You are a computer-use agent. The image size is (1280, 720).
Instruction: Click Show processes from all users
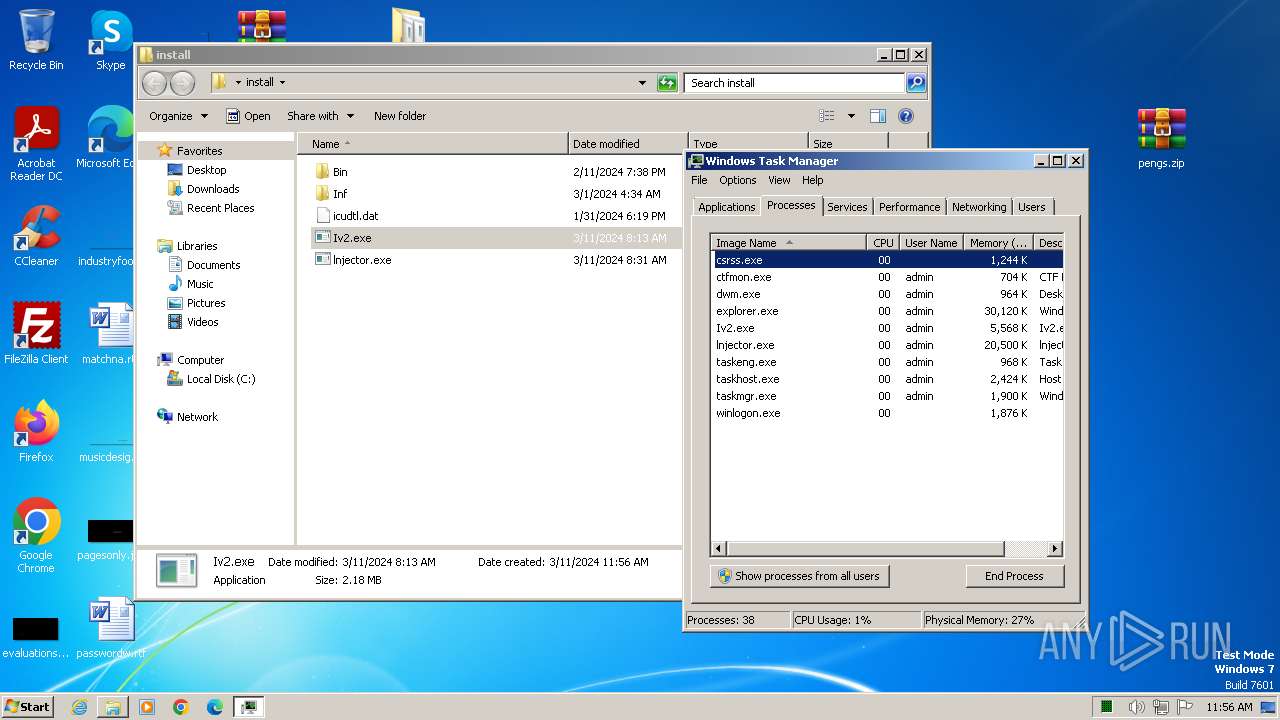799,576
